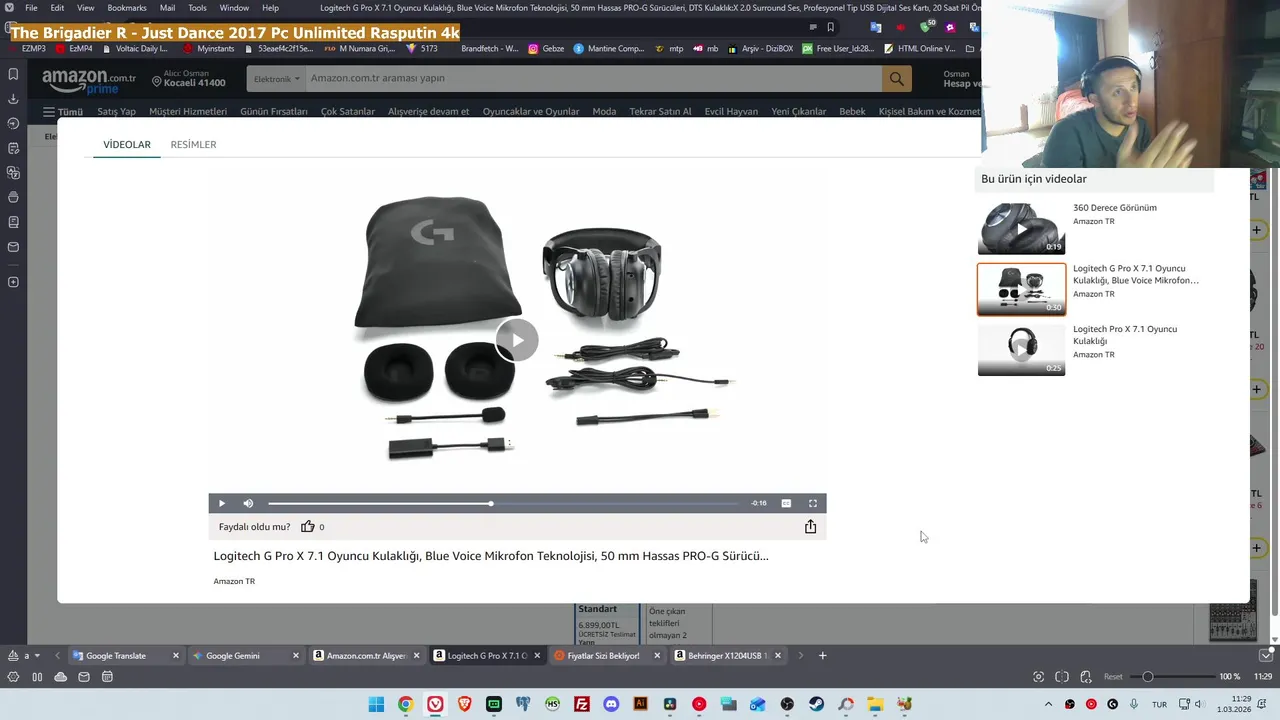Switch to the RESİMLER tab

193,145
